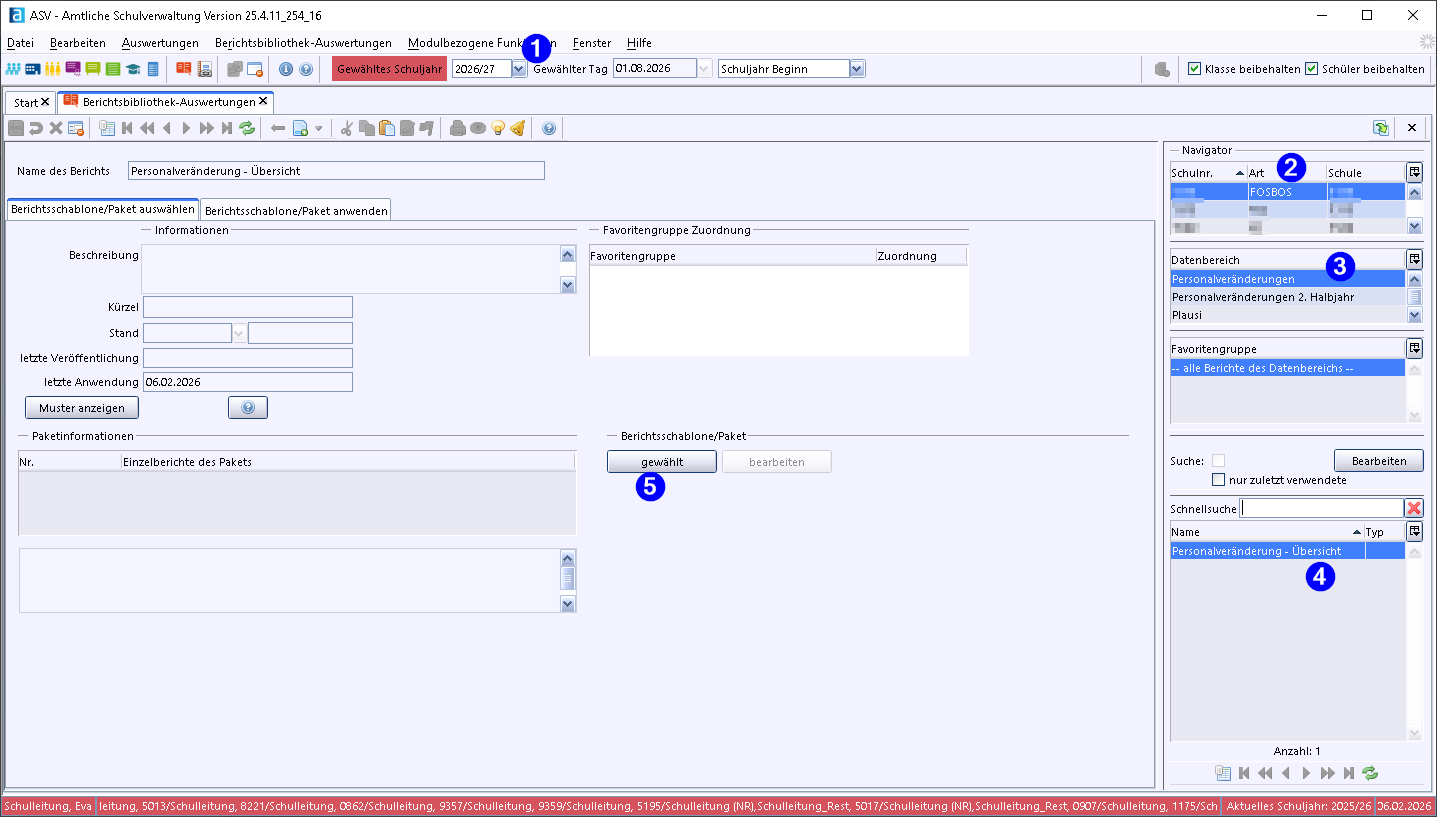Click the graduation cap icon in main toolbar

click(133, 69)
